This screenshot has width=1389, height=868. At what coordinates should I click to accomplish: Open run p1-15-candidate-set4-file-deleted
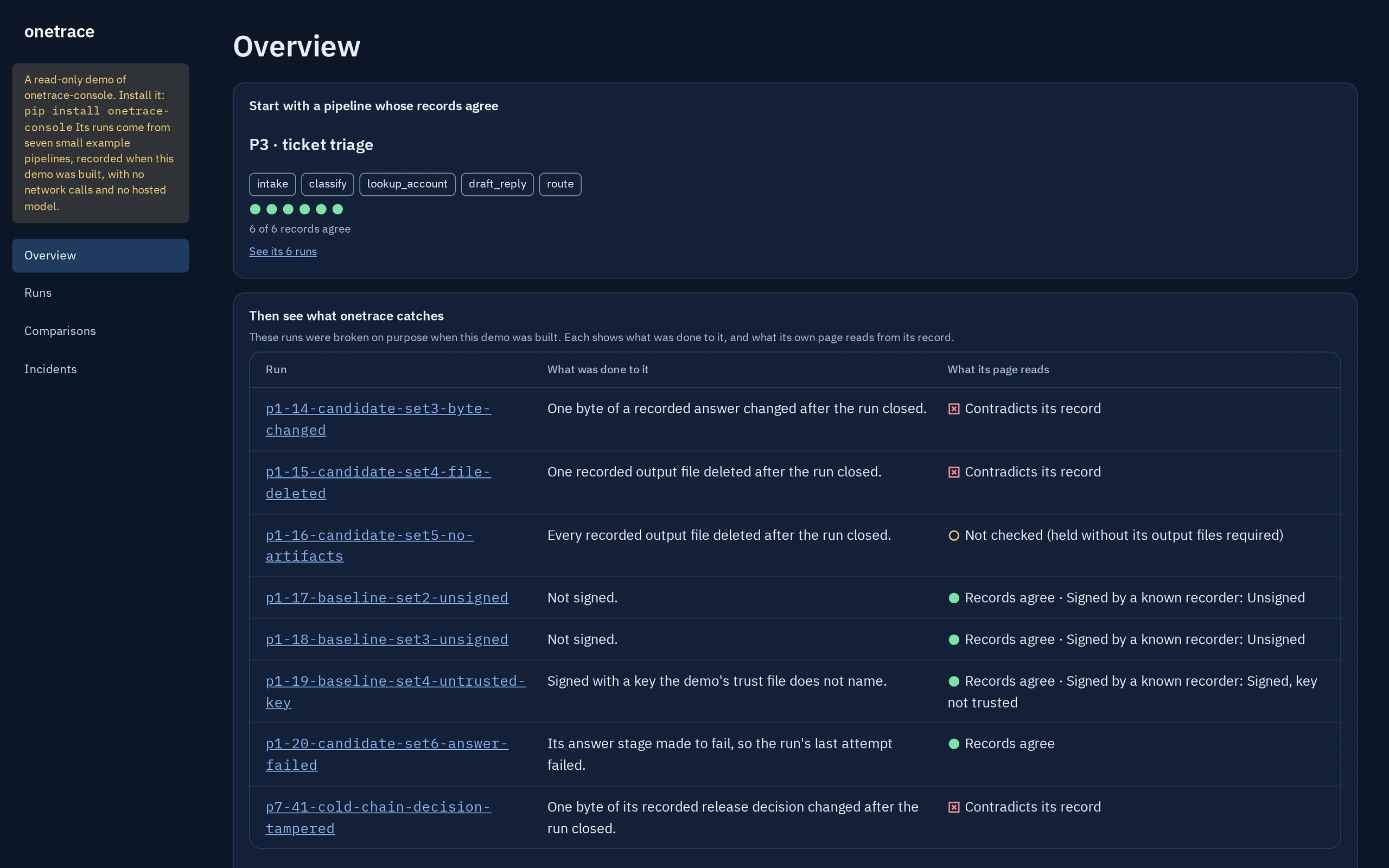coord(378,482)
